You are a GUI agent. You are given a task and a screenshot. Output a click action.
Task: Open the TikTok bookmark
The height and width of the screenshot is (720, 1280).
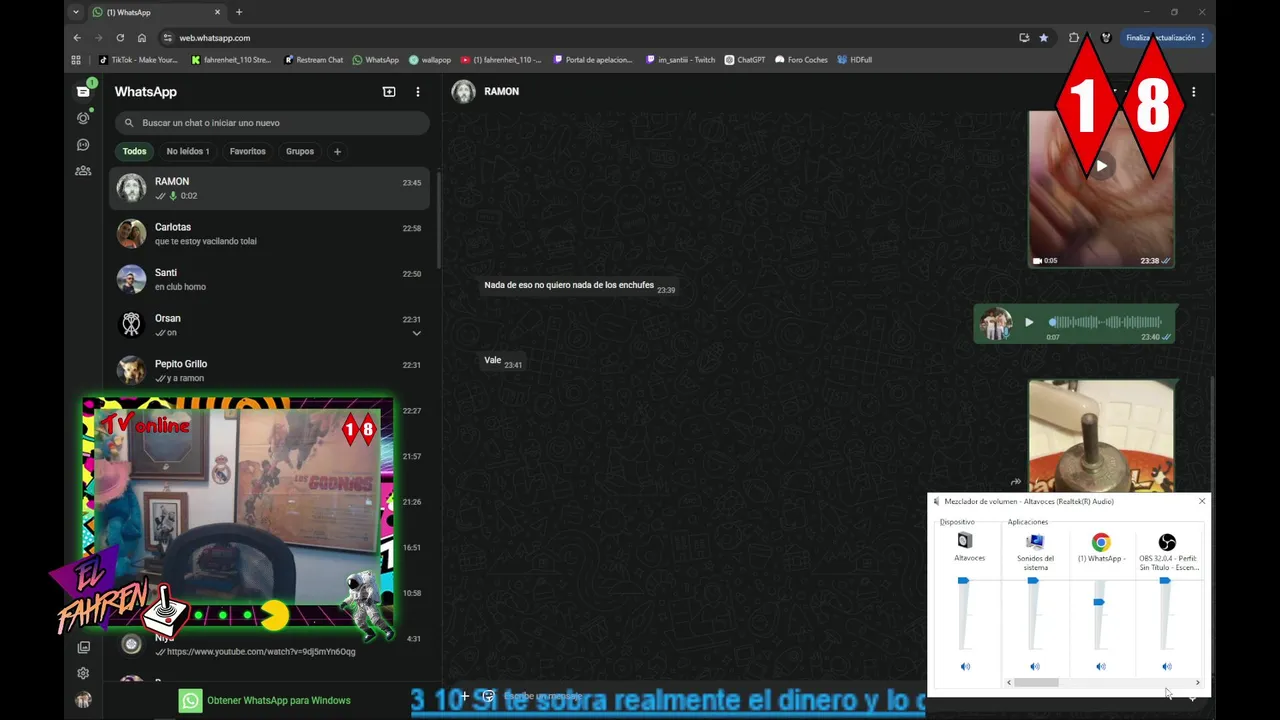point(138,60)
